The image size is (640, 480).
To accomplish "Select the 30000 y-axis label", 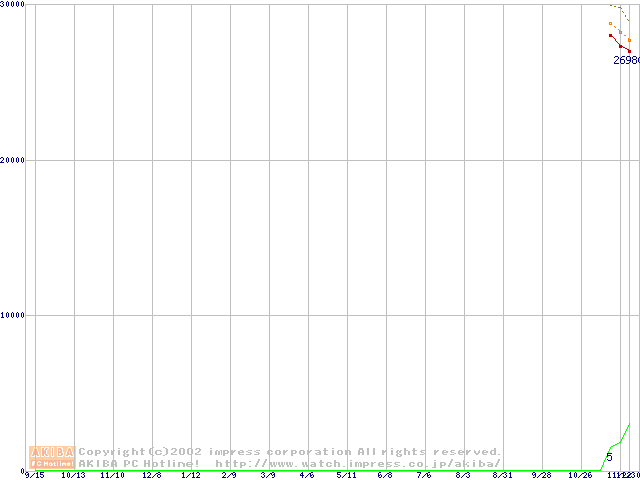I will tap(13, 5).
